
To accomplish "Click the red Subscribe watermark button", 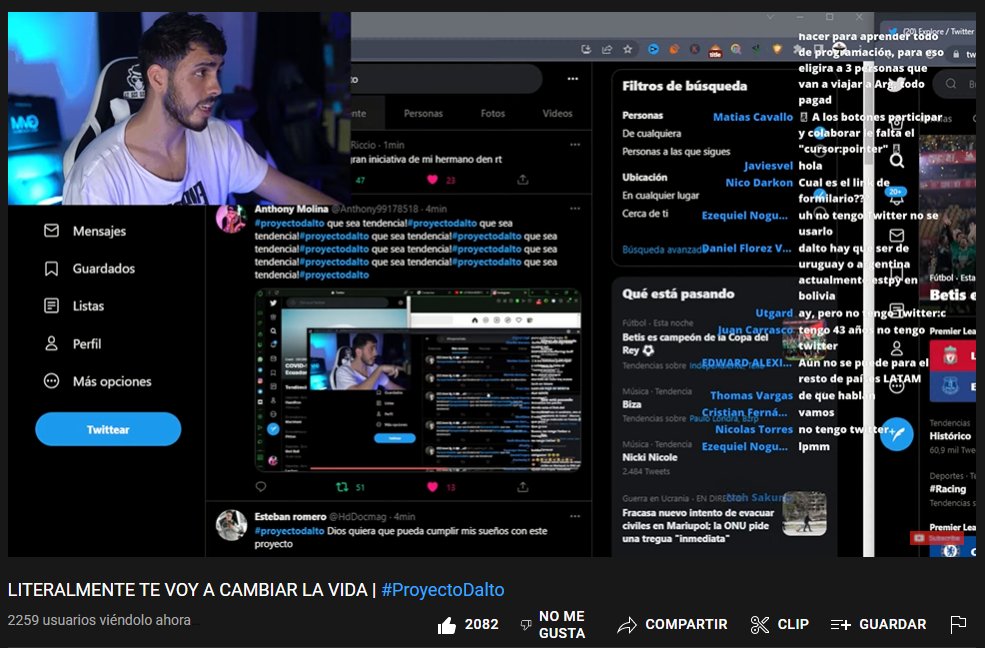I will click(x=937, y=538).
